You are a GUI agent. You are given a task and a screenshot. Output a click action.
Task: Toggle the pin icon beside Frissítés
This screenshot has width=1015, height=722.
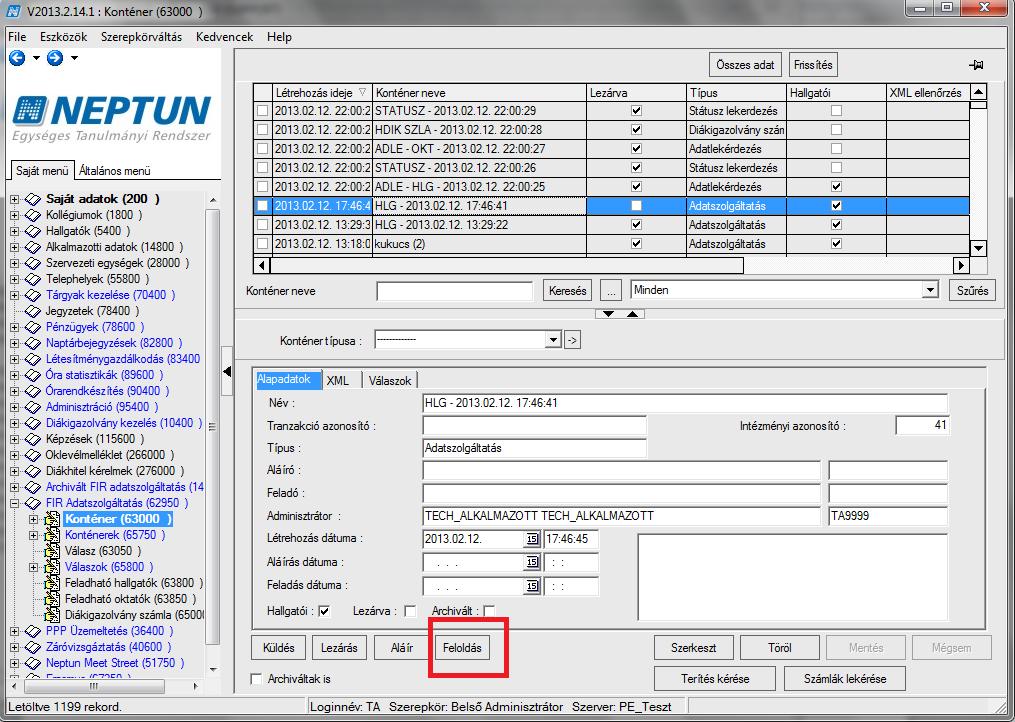976,65
